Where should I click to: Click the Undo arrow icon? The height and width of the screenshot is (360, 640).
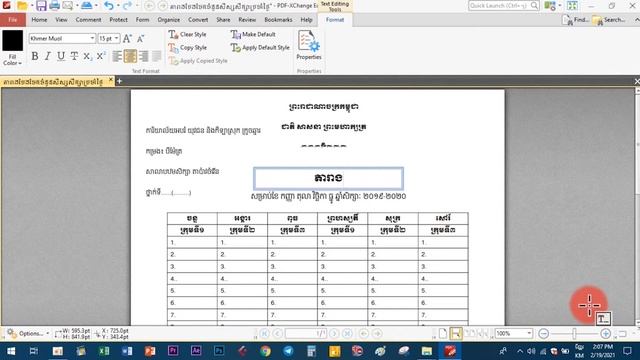[x=109, y=6]
